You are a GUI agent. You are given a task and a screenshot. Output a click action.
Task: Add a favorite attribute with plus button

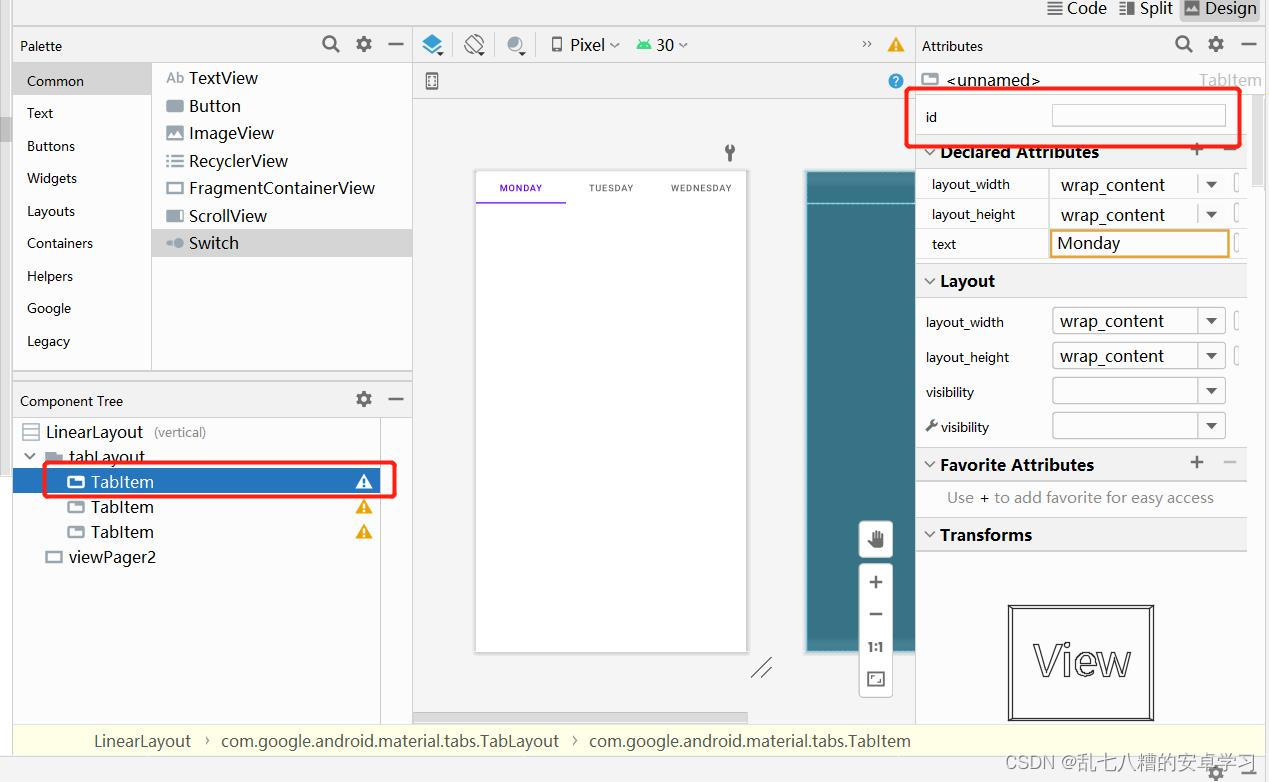coord(1197,464)
